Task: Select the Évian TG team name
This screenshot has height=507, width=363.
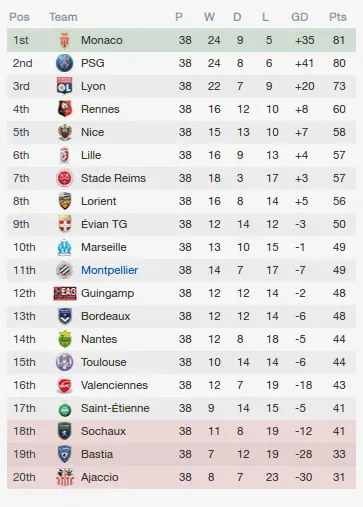Action: tap(104, 224)
